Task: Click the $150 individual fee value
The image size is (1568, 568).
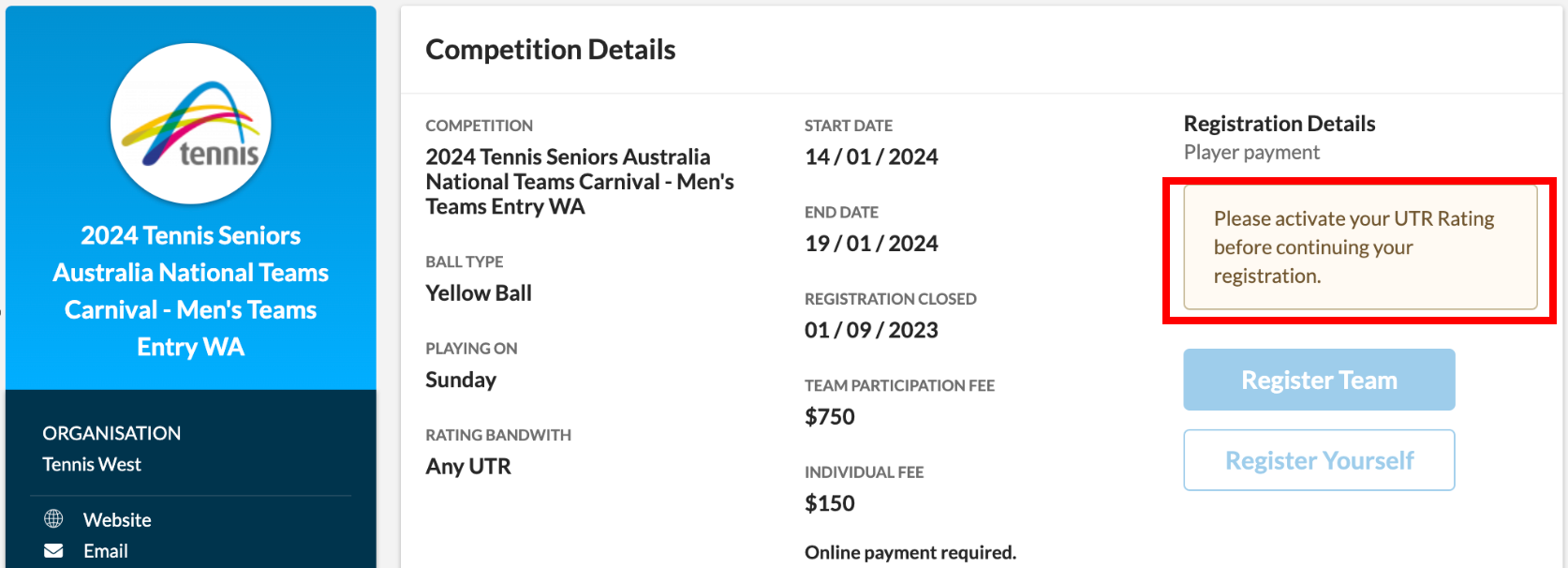Action: pyautogui.click(x=830, y=503)
